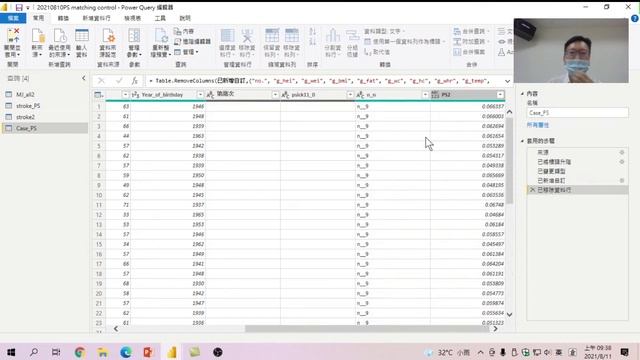
Task: Select the 來源 applied step
Action: click(577, 152)
